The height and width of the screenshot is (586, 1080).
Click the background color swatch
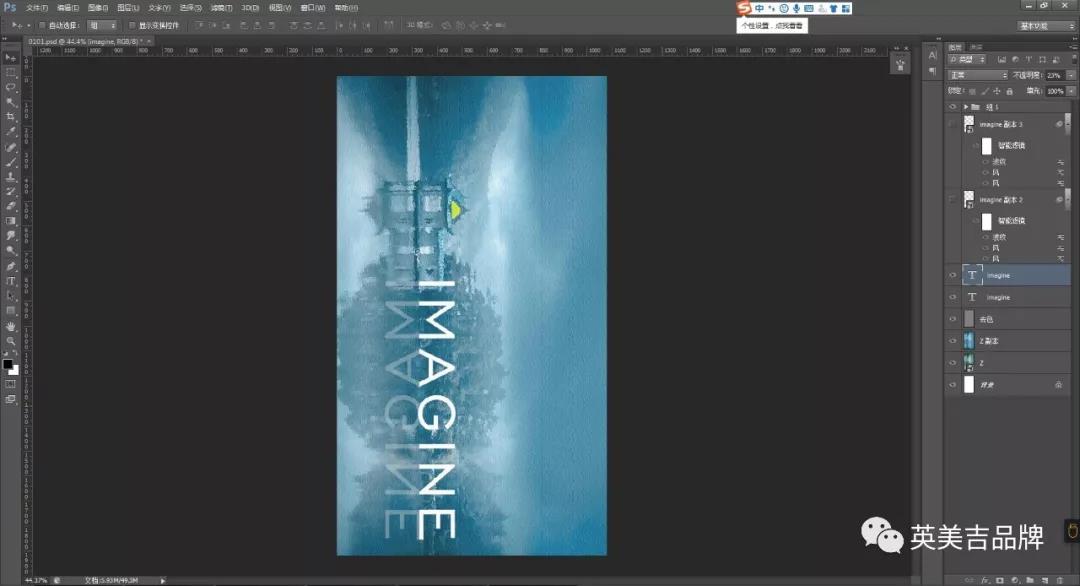(x=15, y=371)
